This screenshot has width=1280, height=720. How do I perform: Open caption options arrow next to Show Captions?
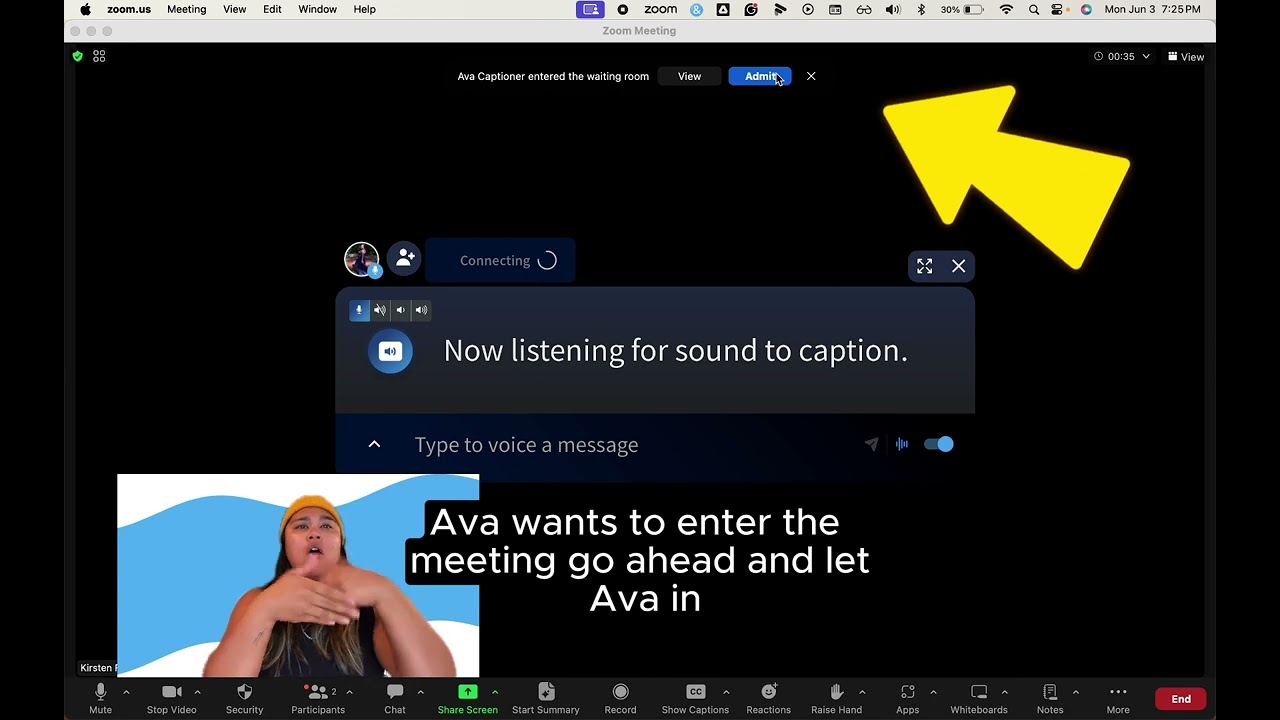[x=726, y=692]
